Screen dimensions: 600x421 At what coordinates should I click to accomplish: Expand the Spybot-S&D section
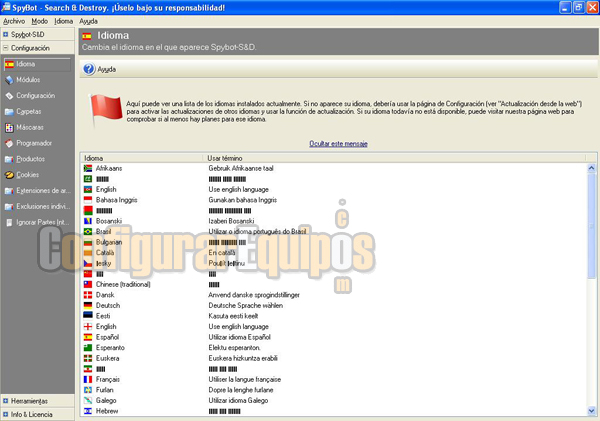point(5,34)
